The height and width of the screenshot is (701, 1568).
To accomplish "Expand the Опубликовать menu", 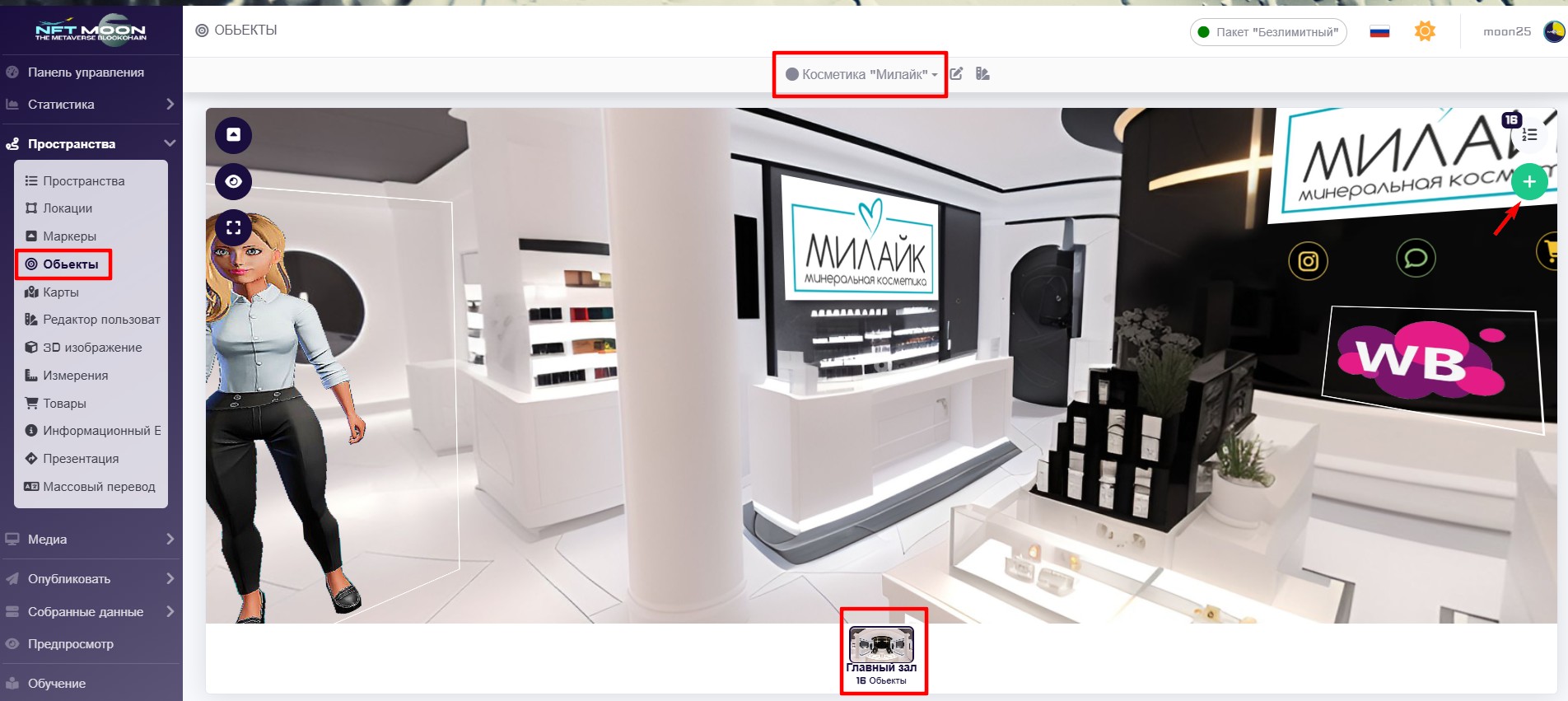I will [x=91, y=579].
